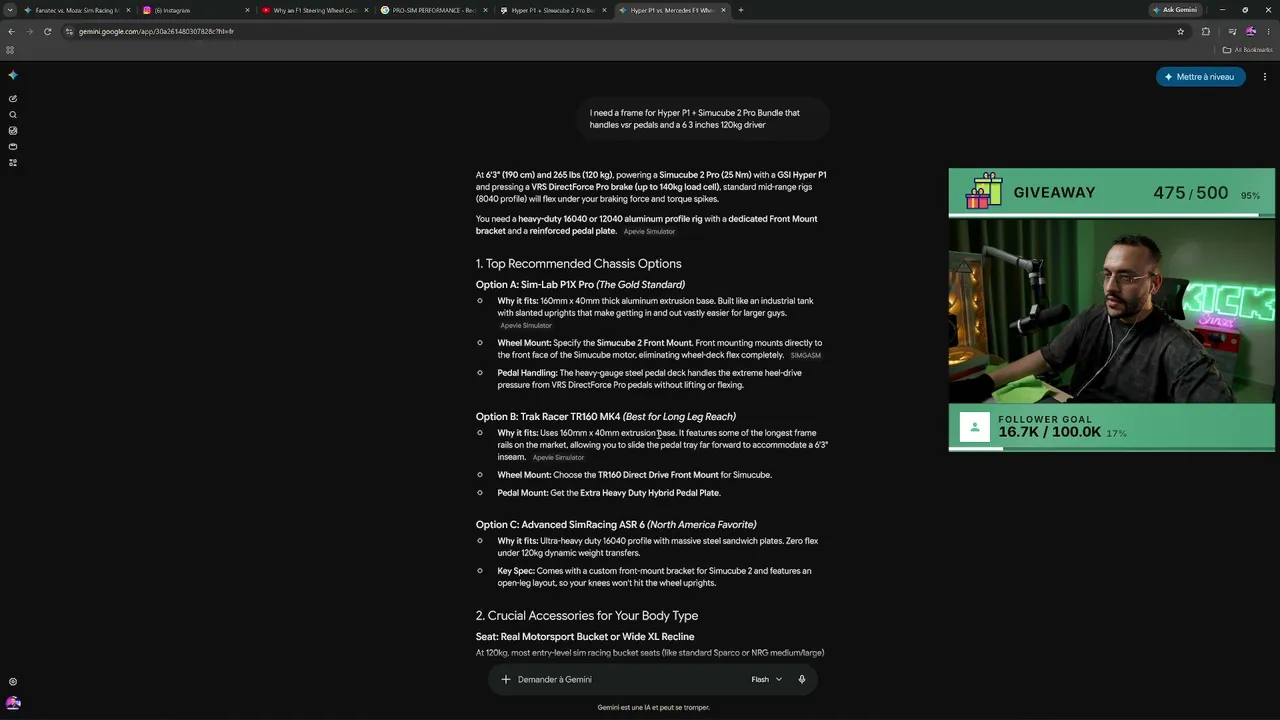1280x720 pixels.
Task: Click the user prompt message bubble
Action: [x=703, y=119]
